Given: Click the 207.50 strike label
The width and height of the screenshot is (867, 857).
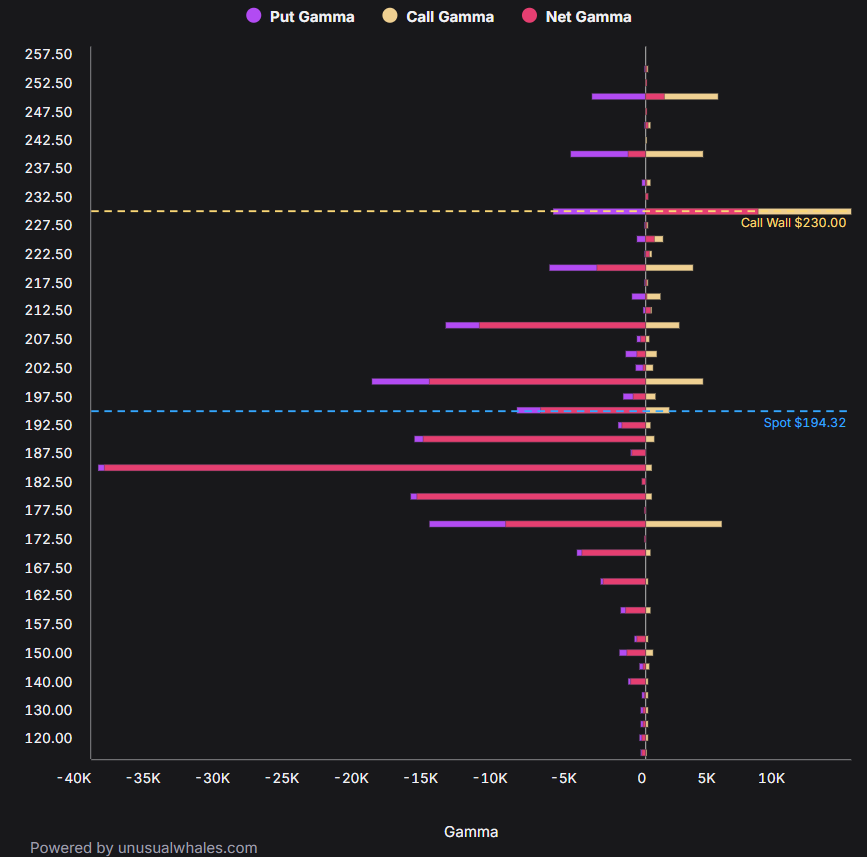Looking at the screenshot, I should pyautogui.click(x=49, y=339).
